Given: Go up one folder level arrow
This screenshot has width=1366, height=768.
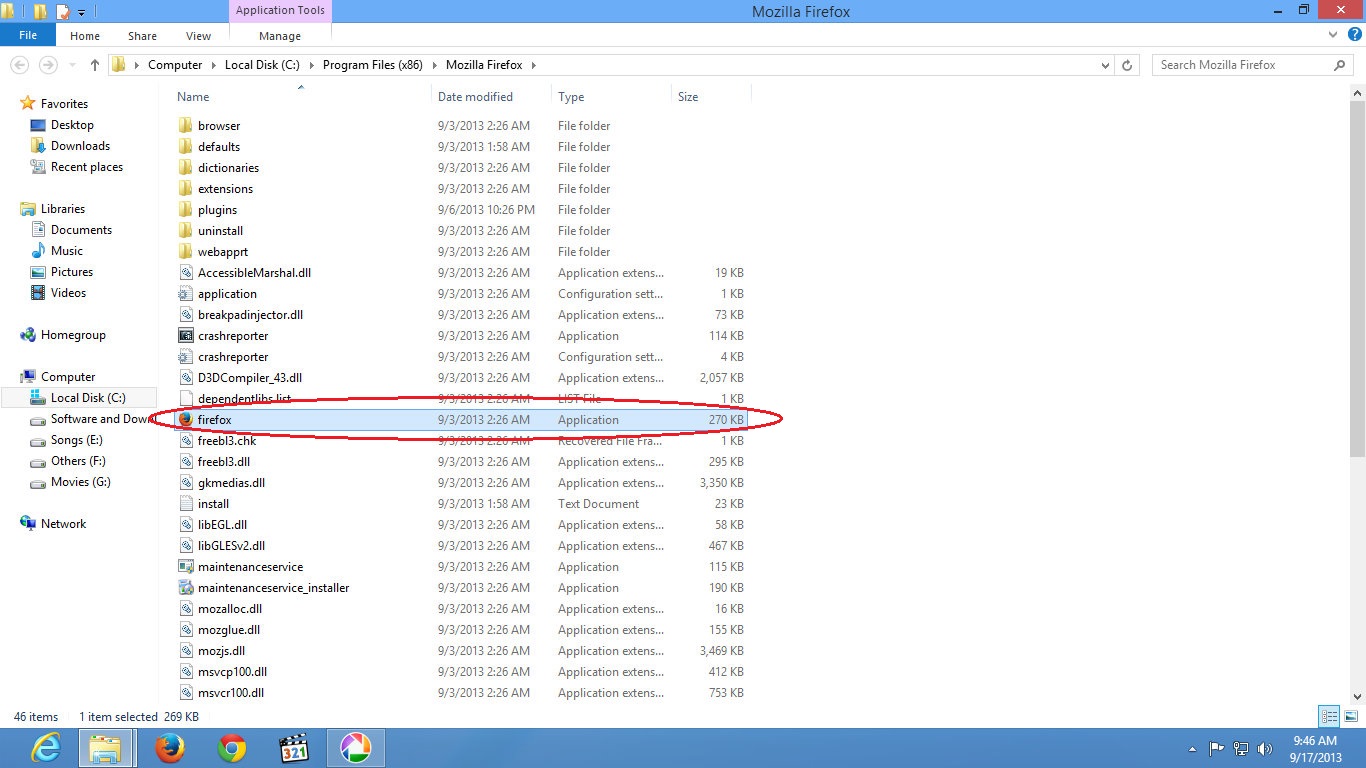Looking at the screenshot, I should 95,65.
